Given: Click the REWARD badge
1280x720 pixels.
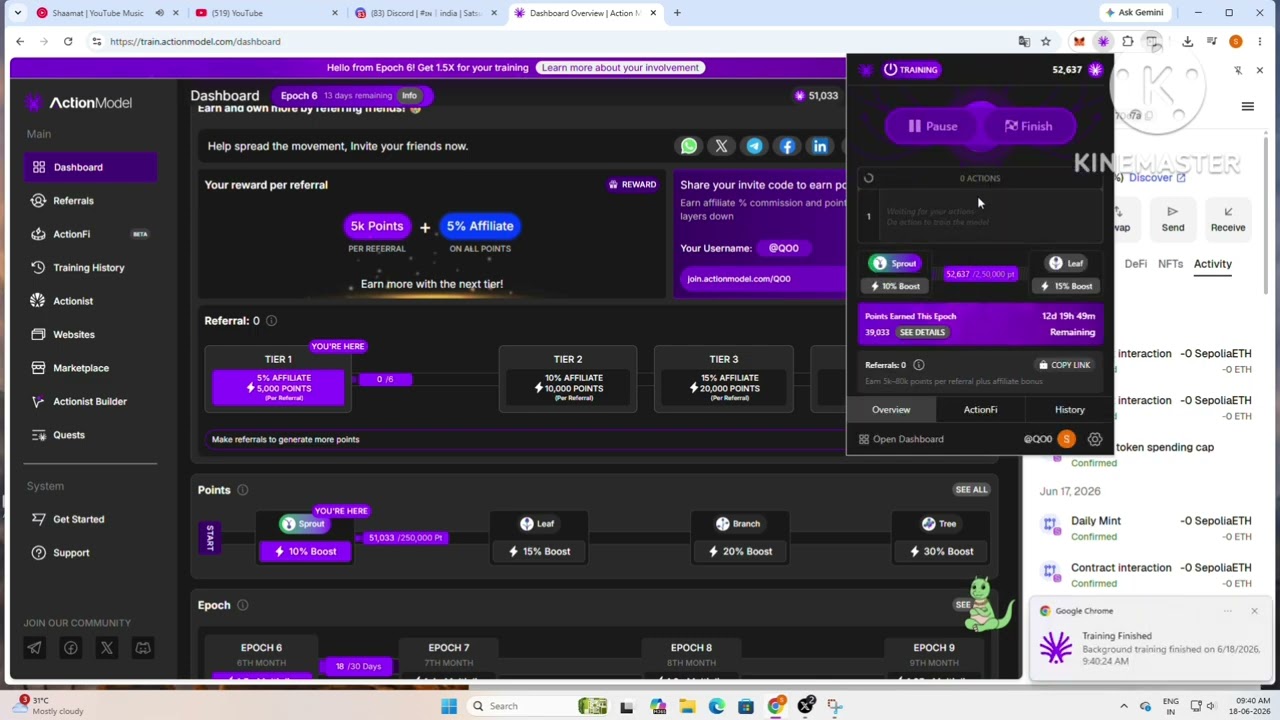Looking at the screenshot, I should [633, 184].
